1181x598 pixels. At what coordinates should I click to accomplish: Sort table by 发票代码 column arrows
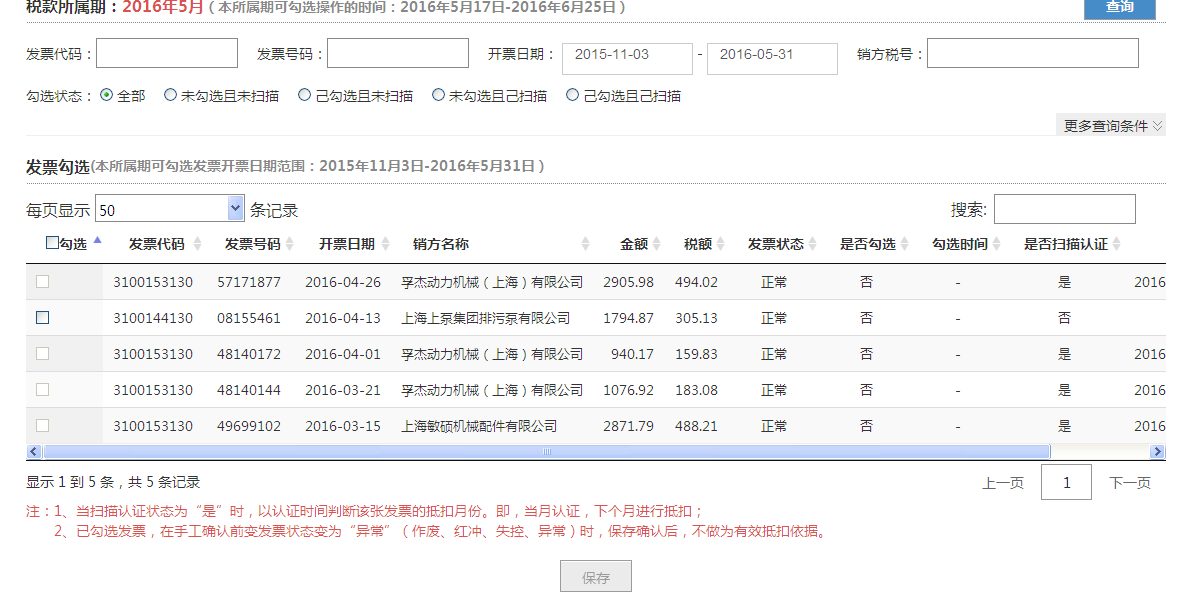[x=197, y=244]
